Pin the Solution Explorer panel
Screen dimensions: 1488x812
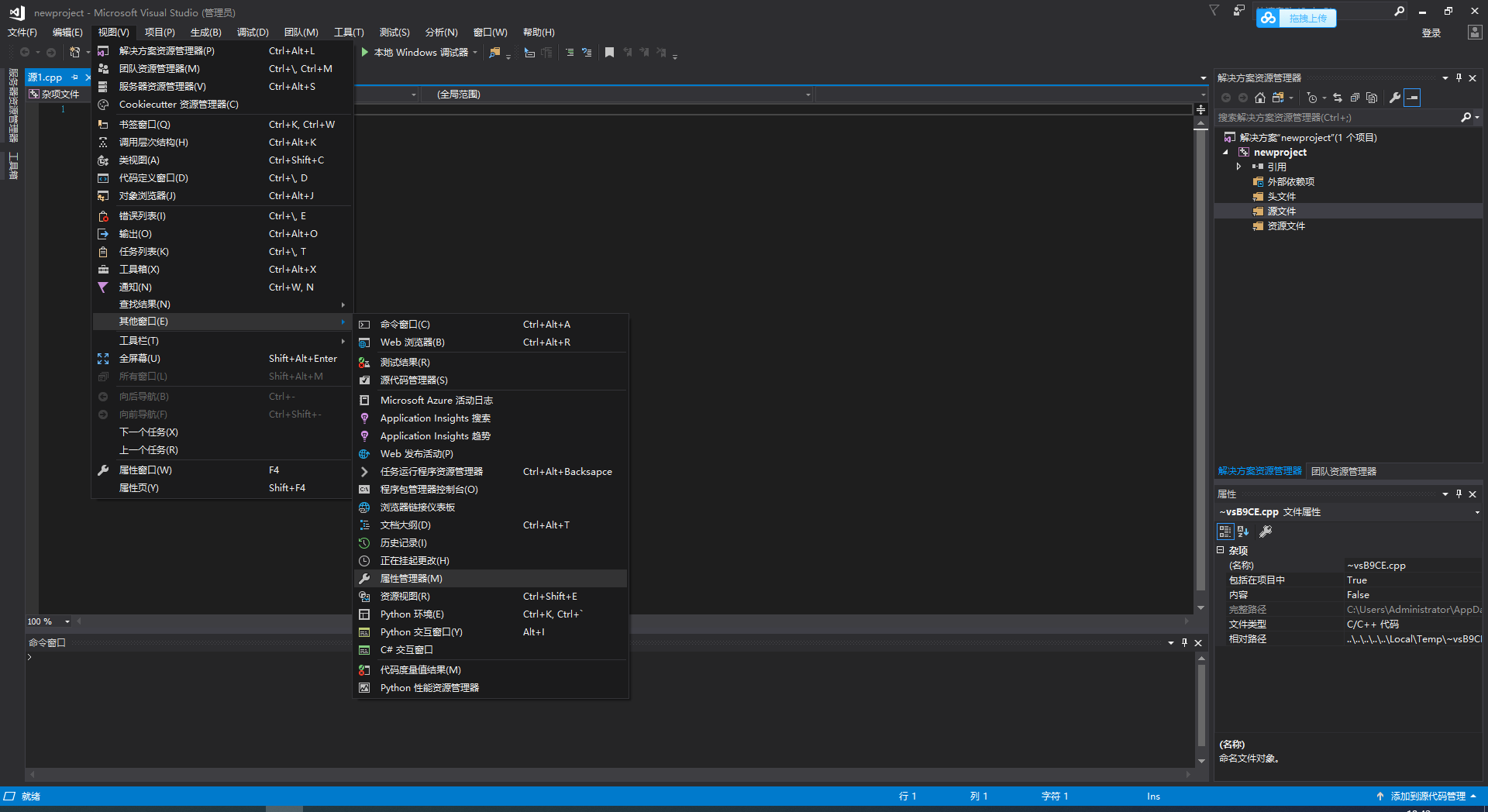(1459, 78)
